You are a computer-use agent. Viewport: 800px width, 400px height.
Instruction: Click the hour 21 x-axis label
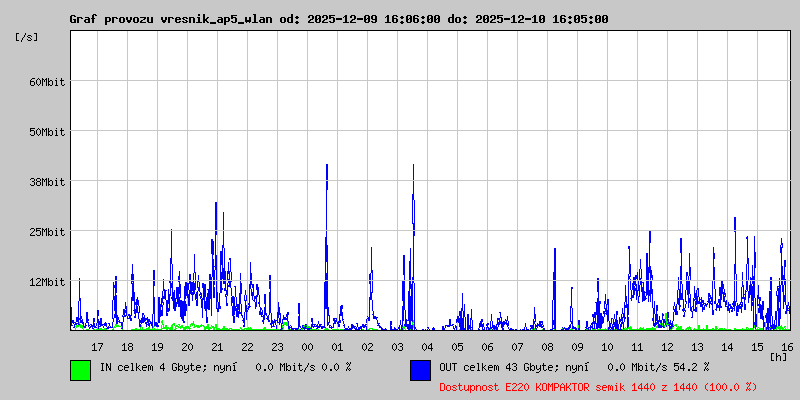click(x=217, y=347)
